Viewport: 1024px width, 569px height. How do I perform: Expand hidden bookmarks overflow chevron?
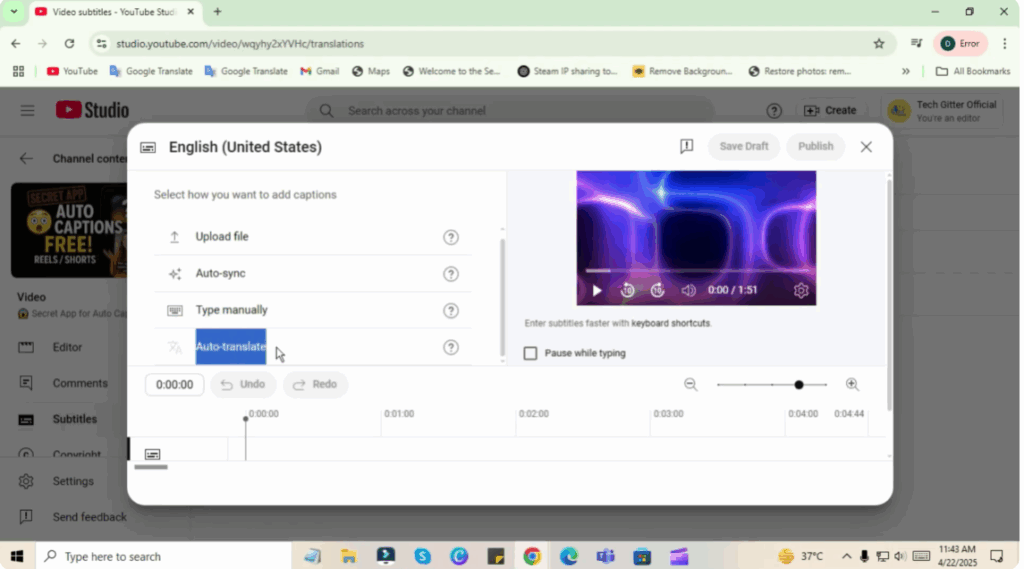[906, 71]
